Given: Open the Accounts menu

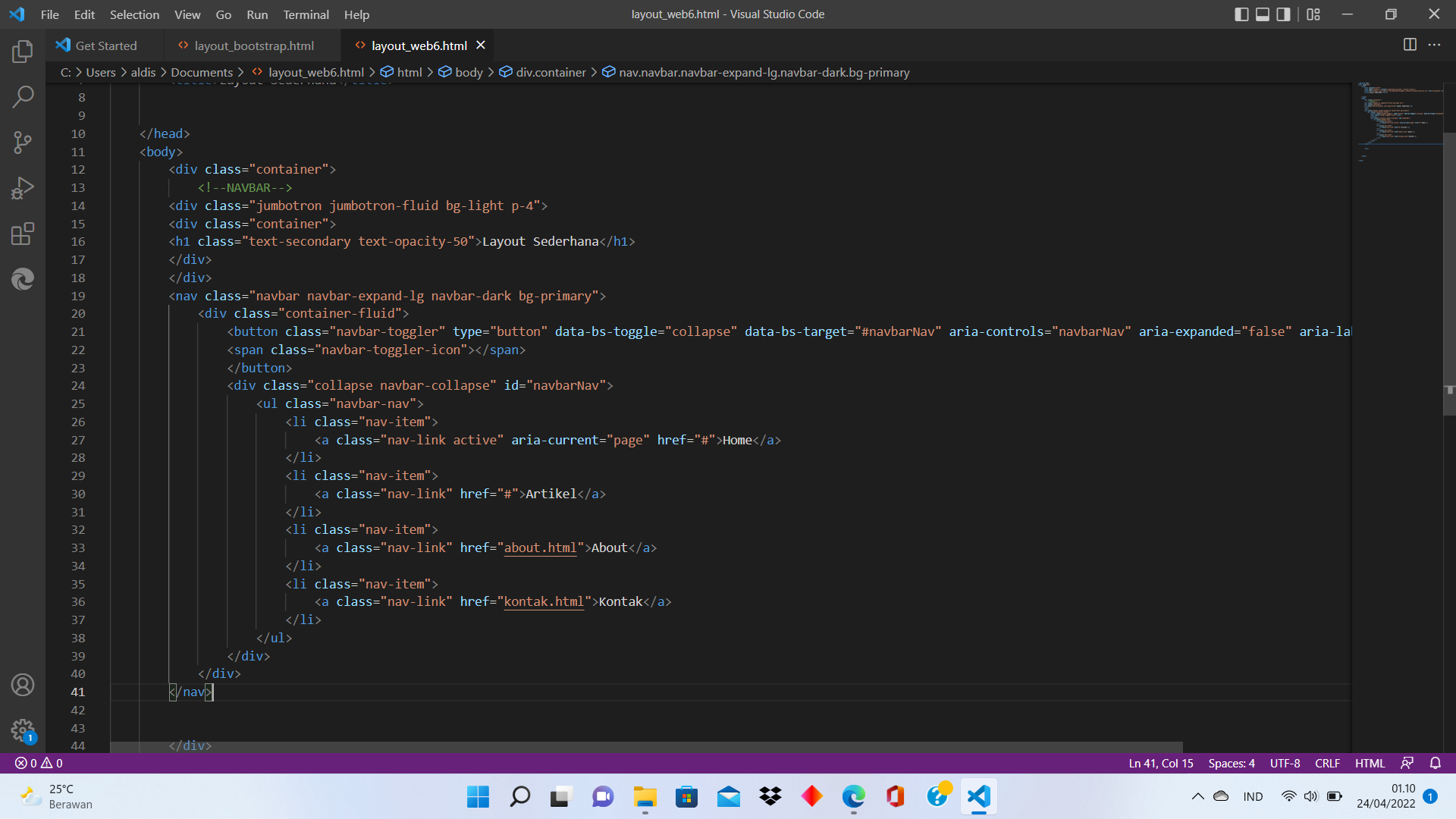Looking at the screenshot, I should pyautogui.click(x=22, y=685).
